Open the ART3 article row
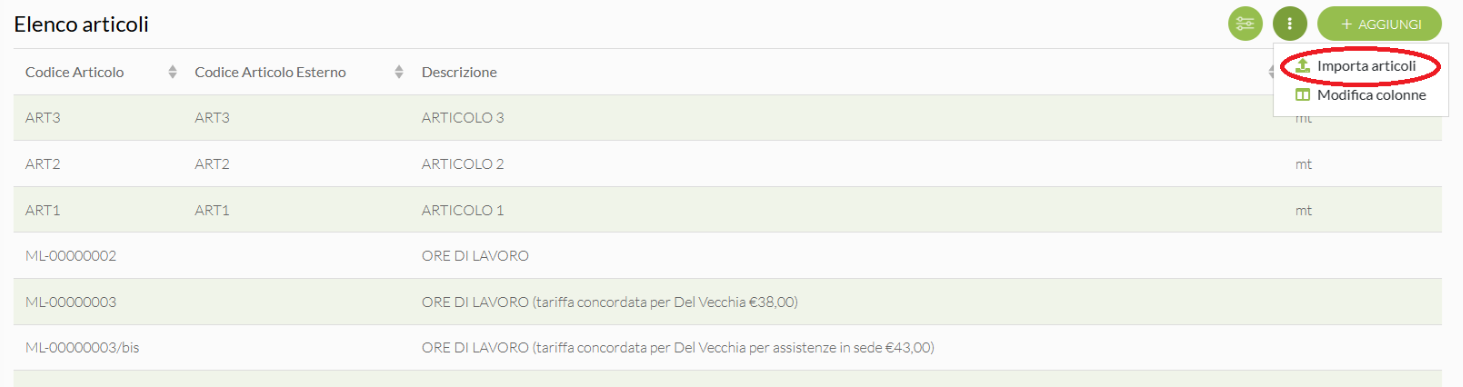Screen dimensions: 1463x387 727,118
